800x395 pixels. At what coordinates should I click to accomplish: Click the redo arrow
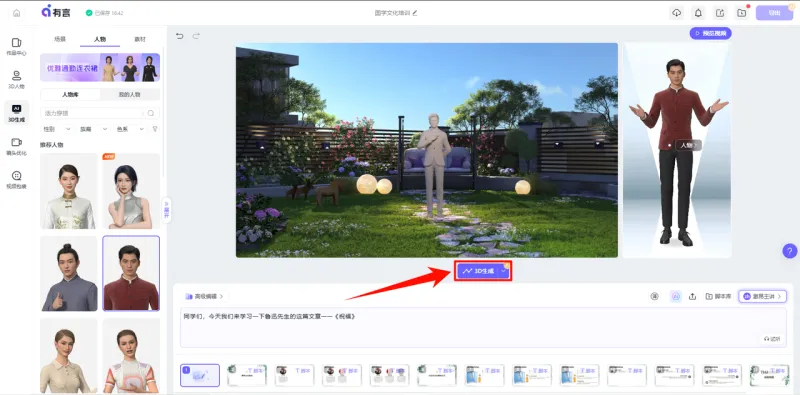click(196, 36)
